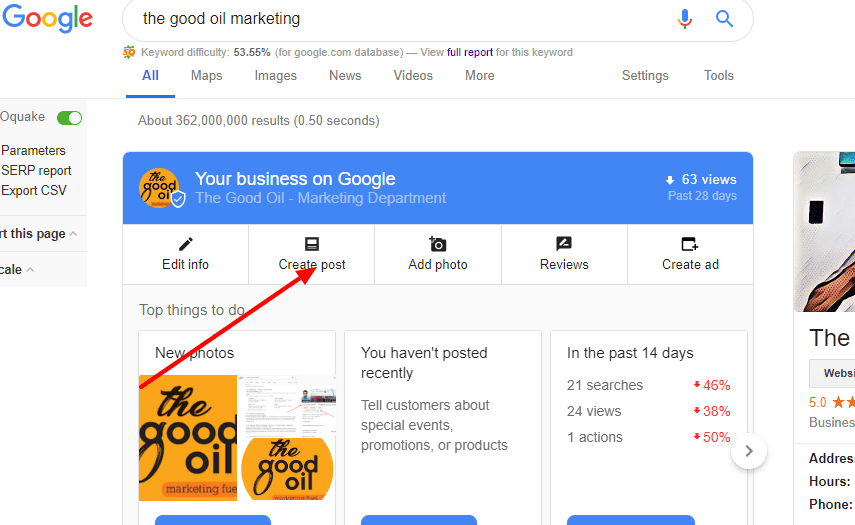This screenshot has width=855, height=525.
Task: Click the Create post icon
Action: [x=312, y=244]
